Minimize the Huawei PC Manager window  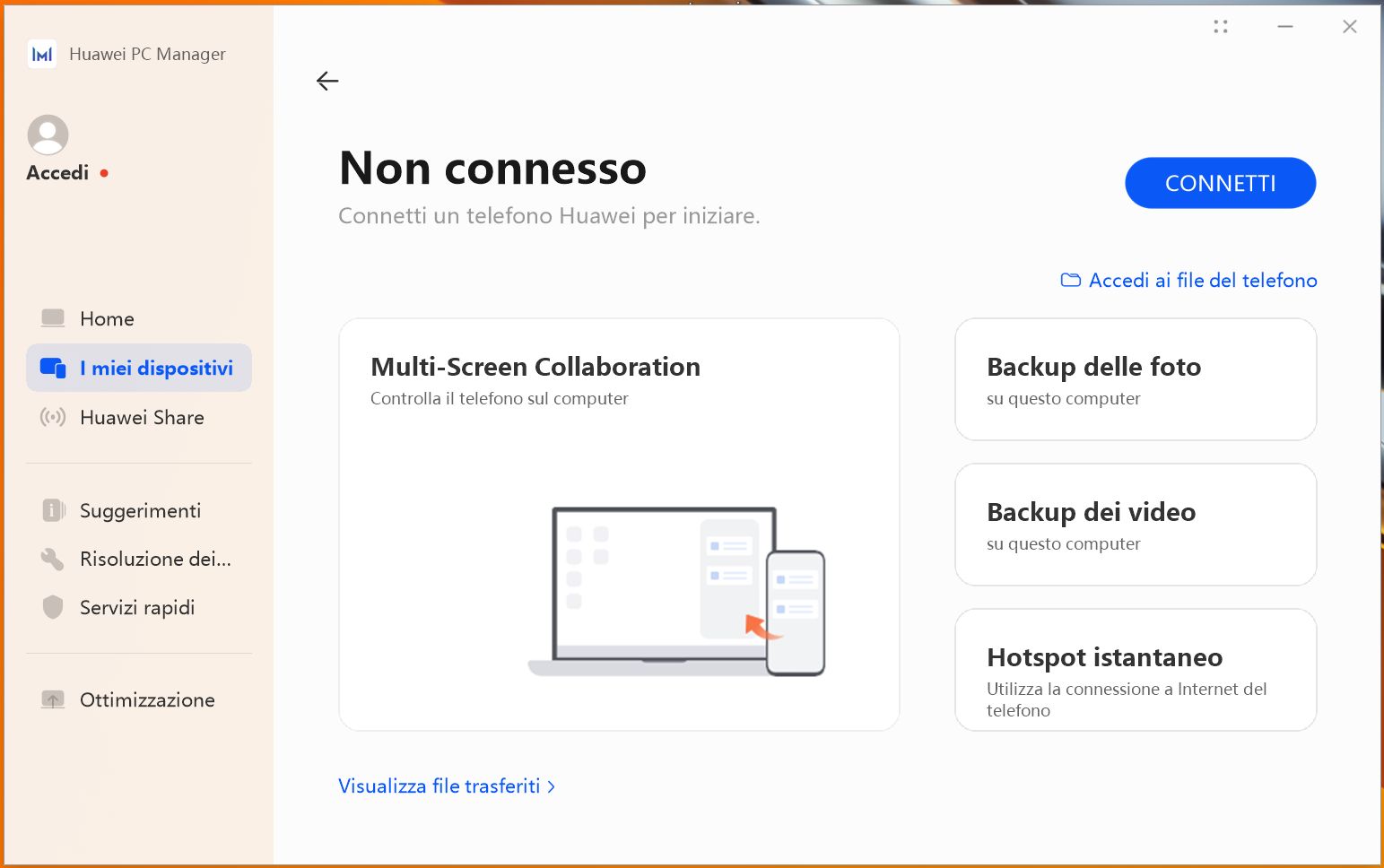coord(1285,27)
